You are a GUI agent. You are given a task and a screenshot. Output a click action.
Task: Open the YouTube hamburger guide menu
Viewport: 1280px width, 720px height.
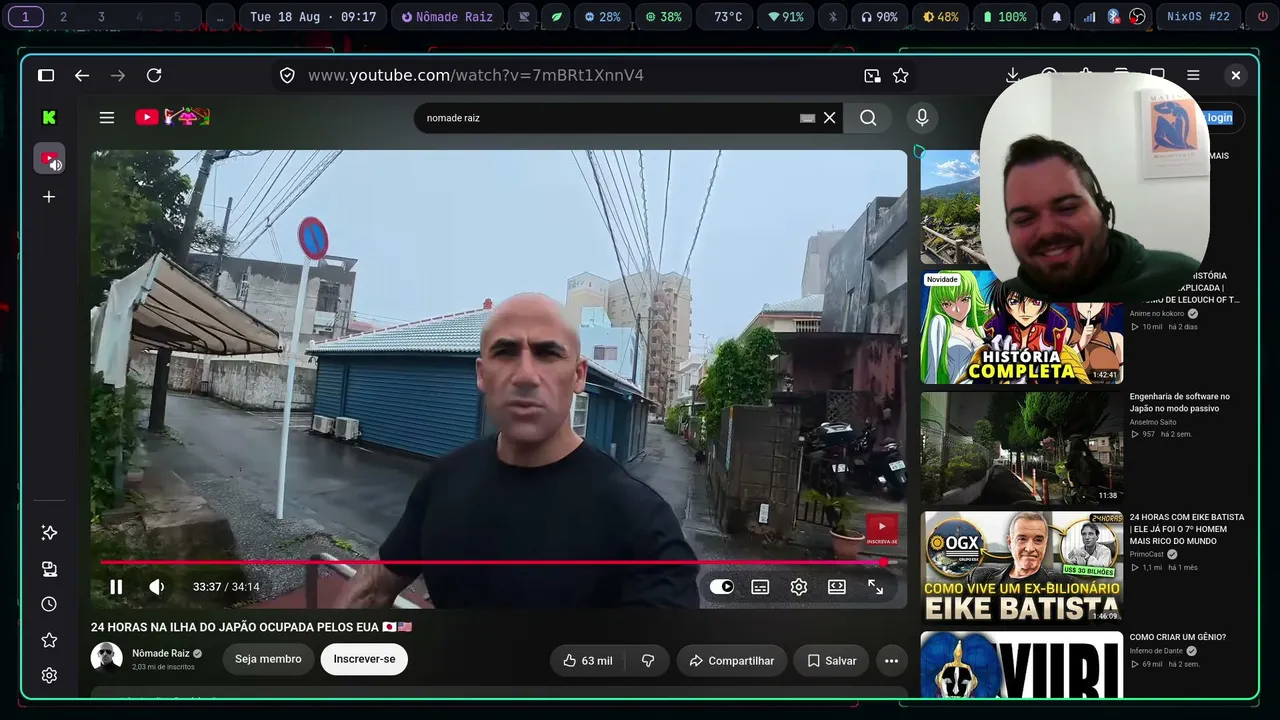[x=107, y=118]
